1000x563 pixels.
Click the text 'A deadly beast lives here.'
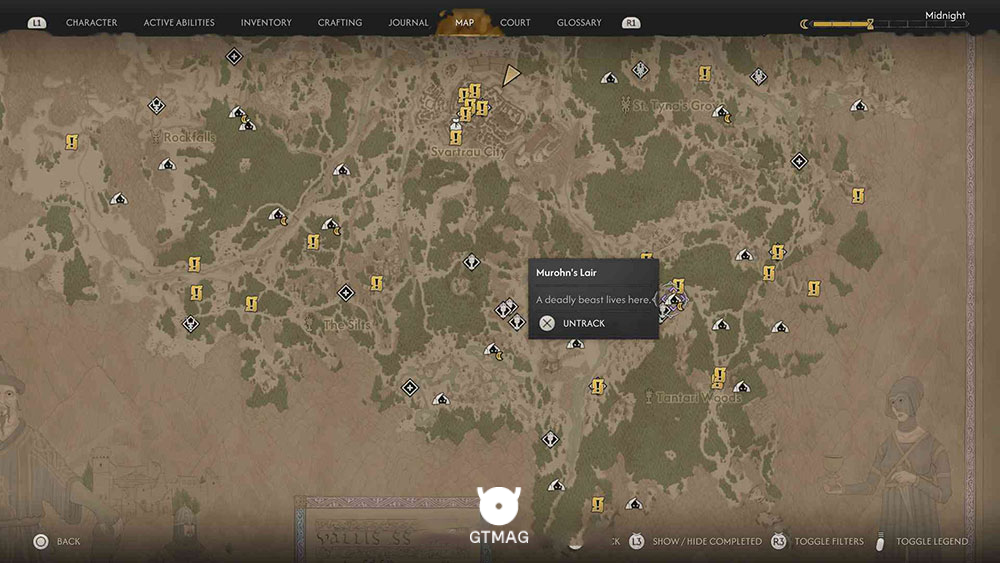pyautogui.click(x=593, y=299)
